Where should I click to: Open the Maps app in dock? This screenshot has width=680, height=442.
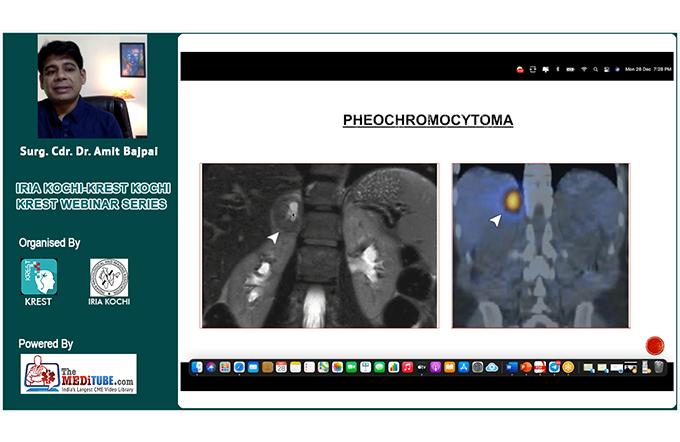(x=323, y=367)
